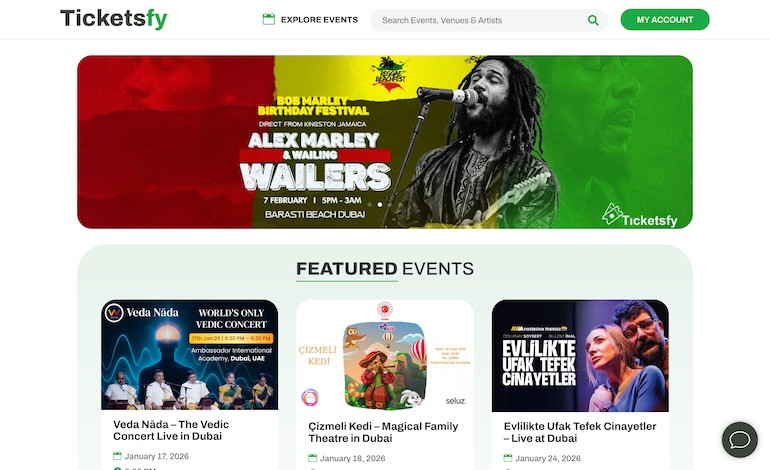Select the first carousel dot on banner
770x470 pixels.
369,204
